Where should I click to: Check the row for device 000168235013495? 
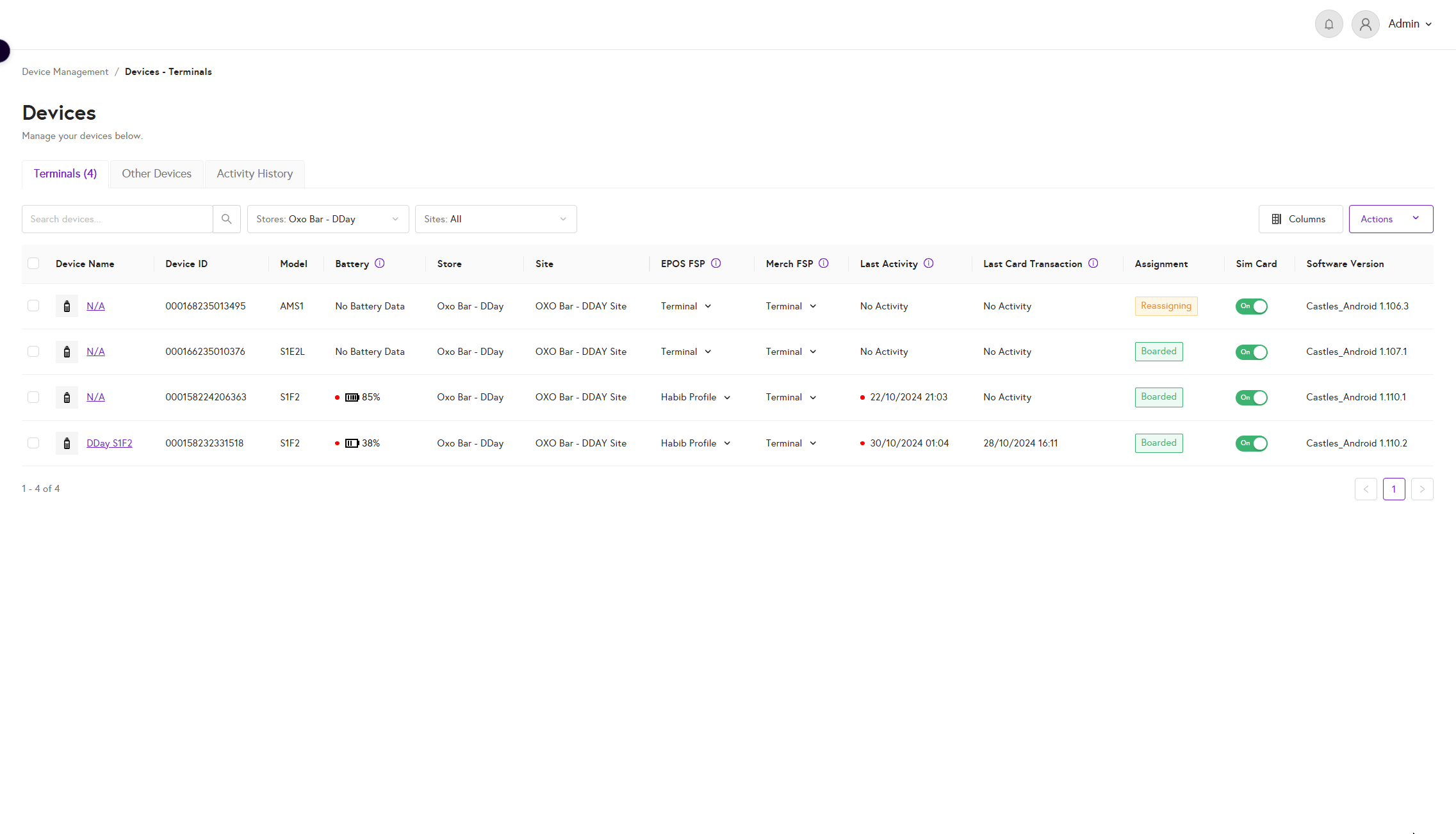33,306
